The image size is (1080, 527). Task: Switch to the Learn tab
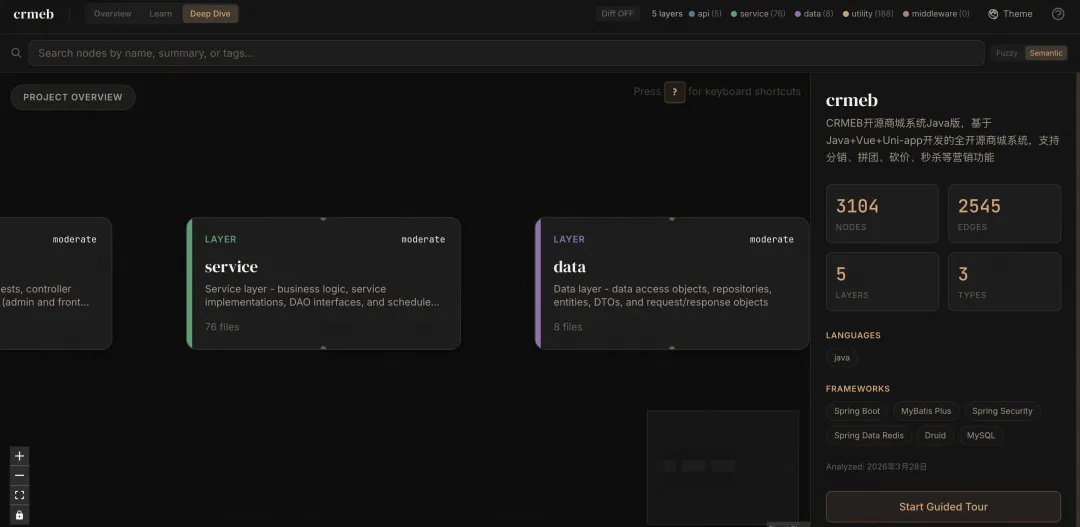coord(160,14)
